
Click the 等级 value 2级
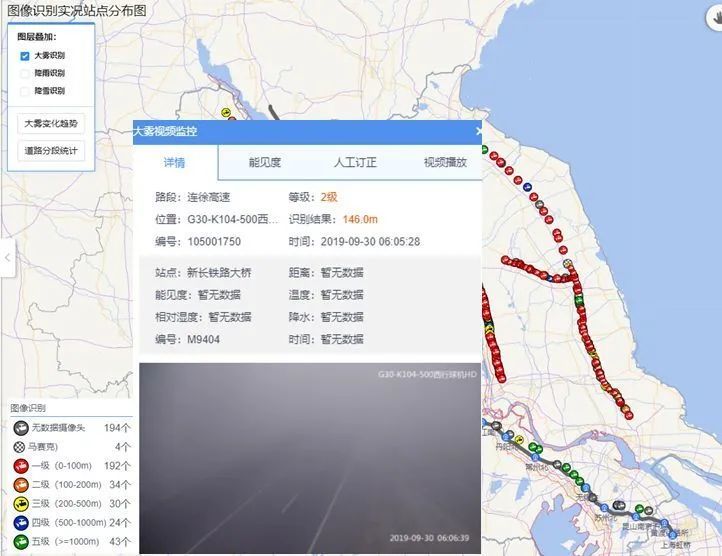[x=329, y=197]
